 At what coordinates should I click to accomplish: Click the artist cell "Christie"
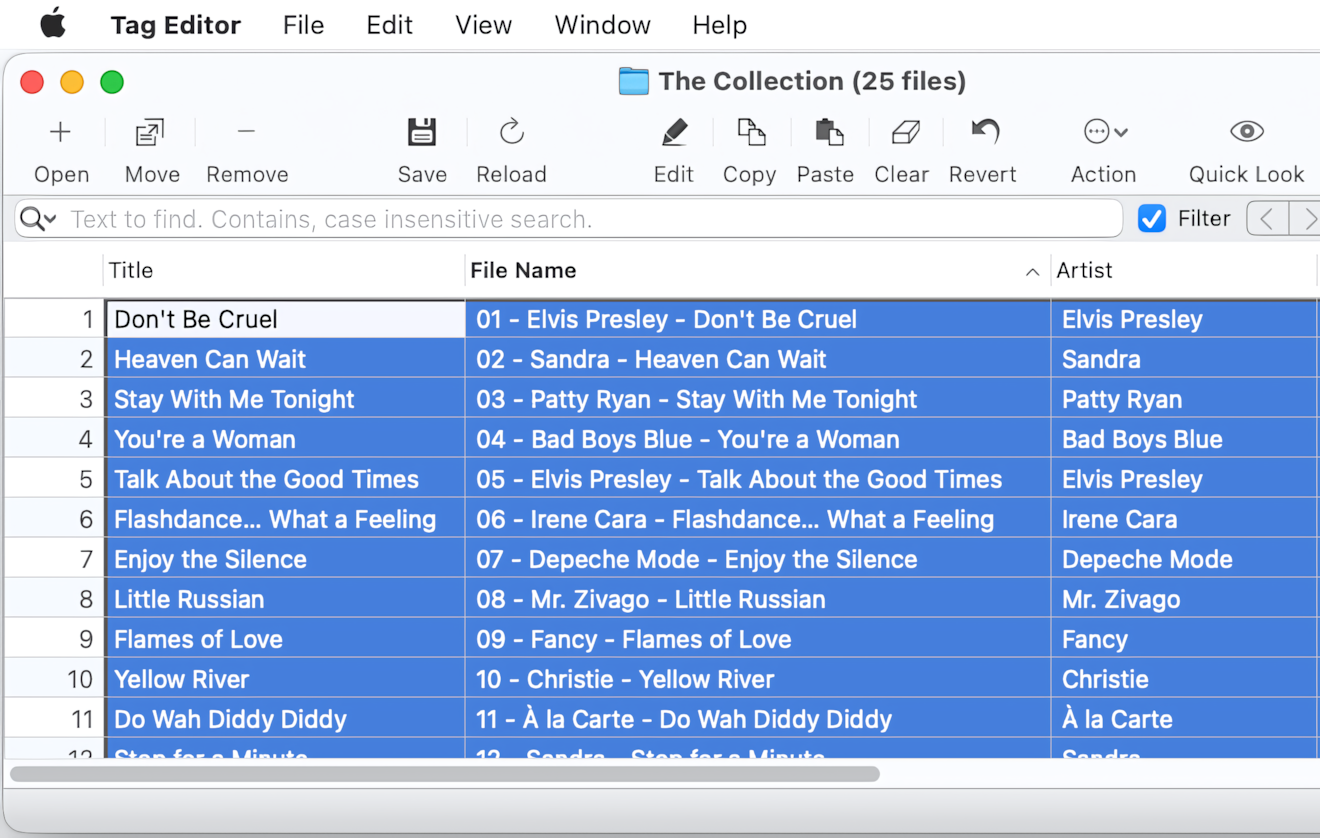coord(1184,679)
